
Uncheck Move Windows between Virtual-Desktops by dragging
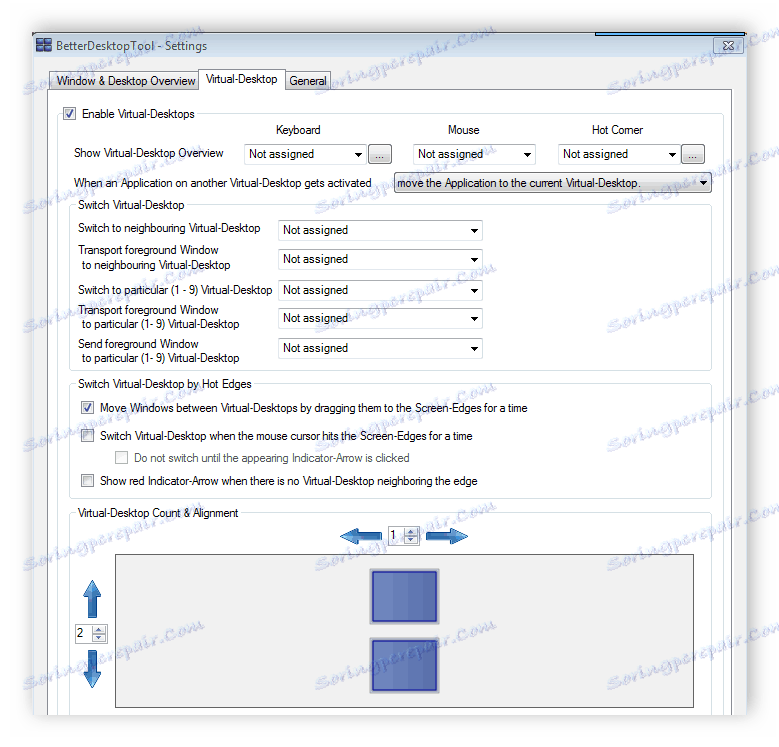tap(87, 408)
